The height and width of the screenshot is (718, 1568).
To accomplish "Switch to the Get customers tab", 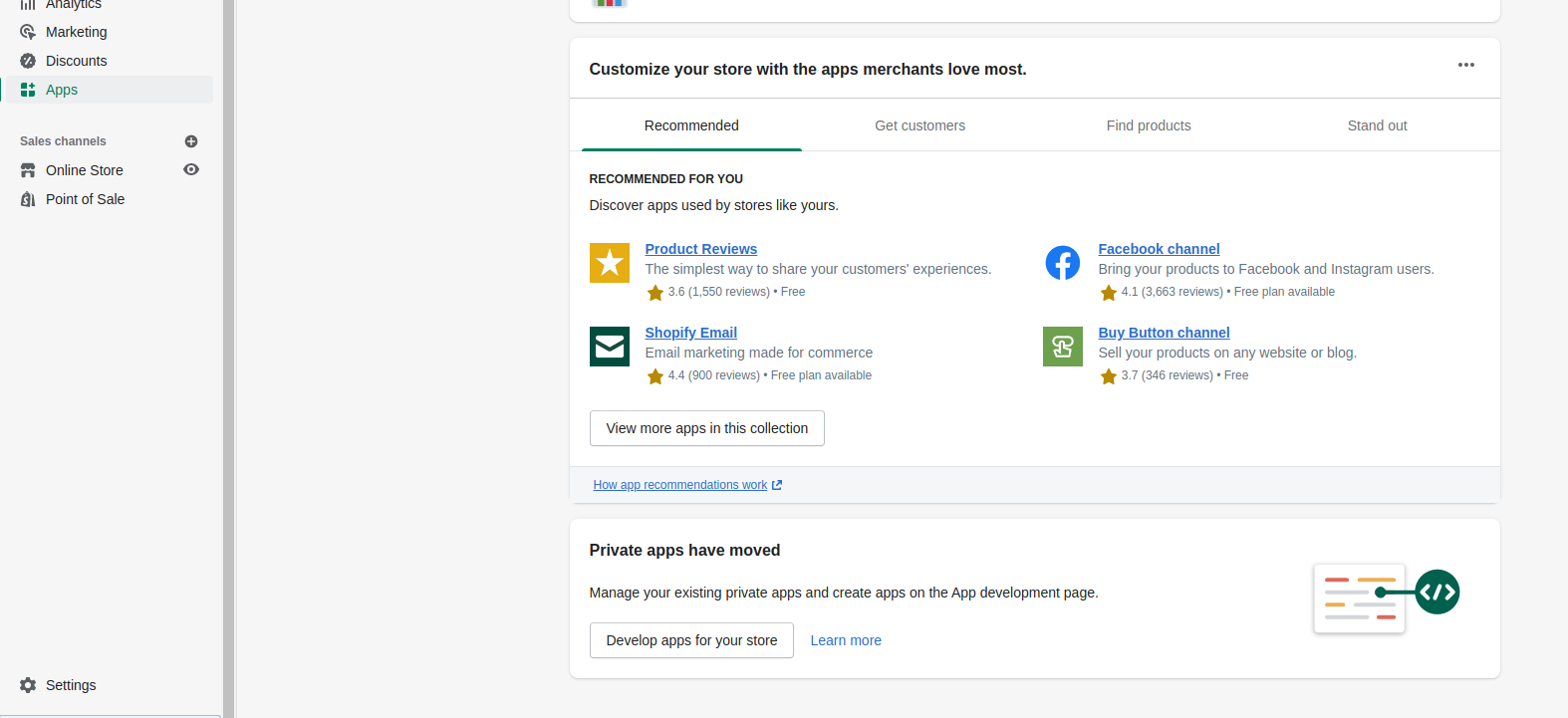I will (x=920, y=125).
